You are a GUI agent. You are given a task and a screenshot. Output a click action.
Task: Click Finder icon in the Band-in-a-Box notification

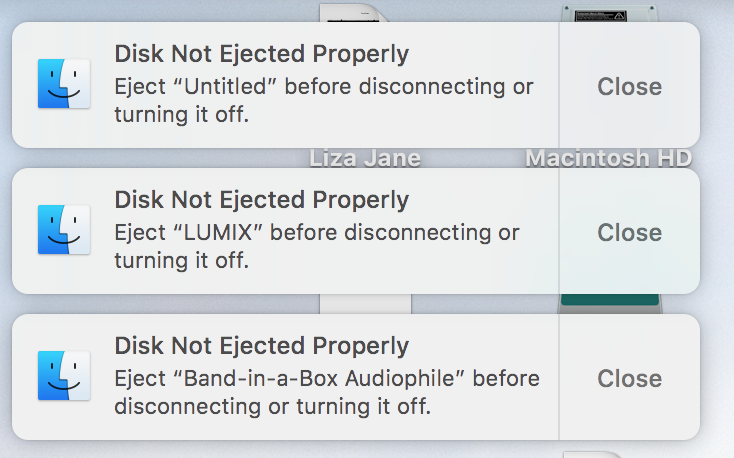63,376
